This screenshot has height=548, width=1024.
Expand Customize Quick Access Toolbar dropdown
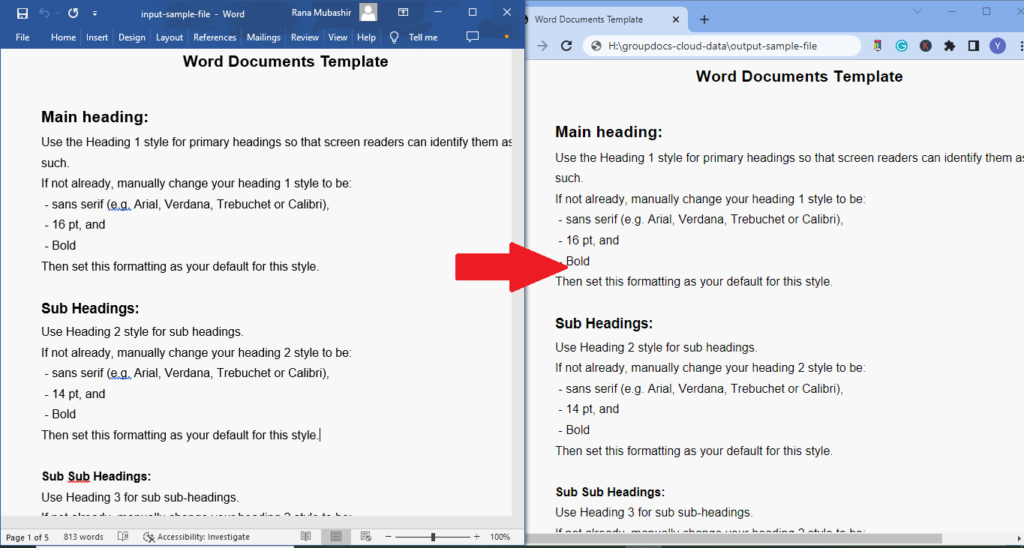click(x=95, y=13)
